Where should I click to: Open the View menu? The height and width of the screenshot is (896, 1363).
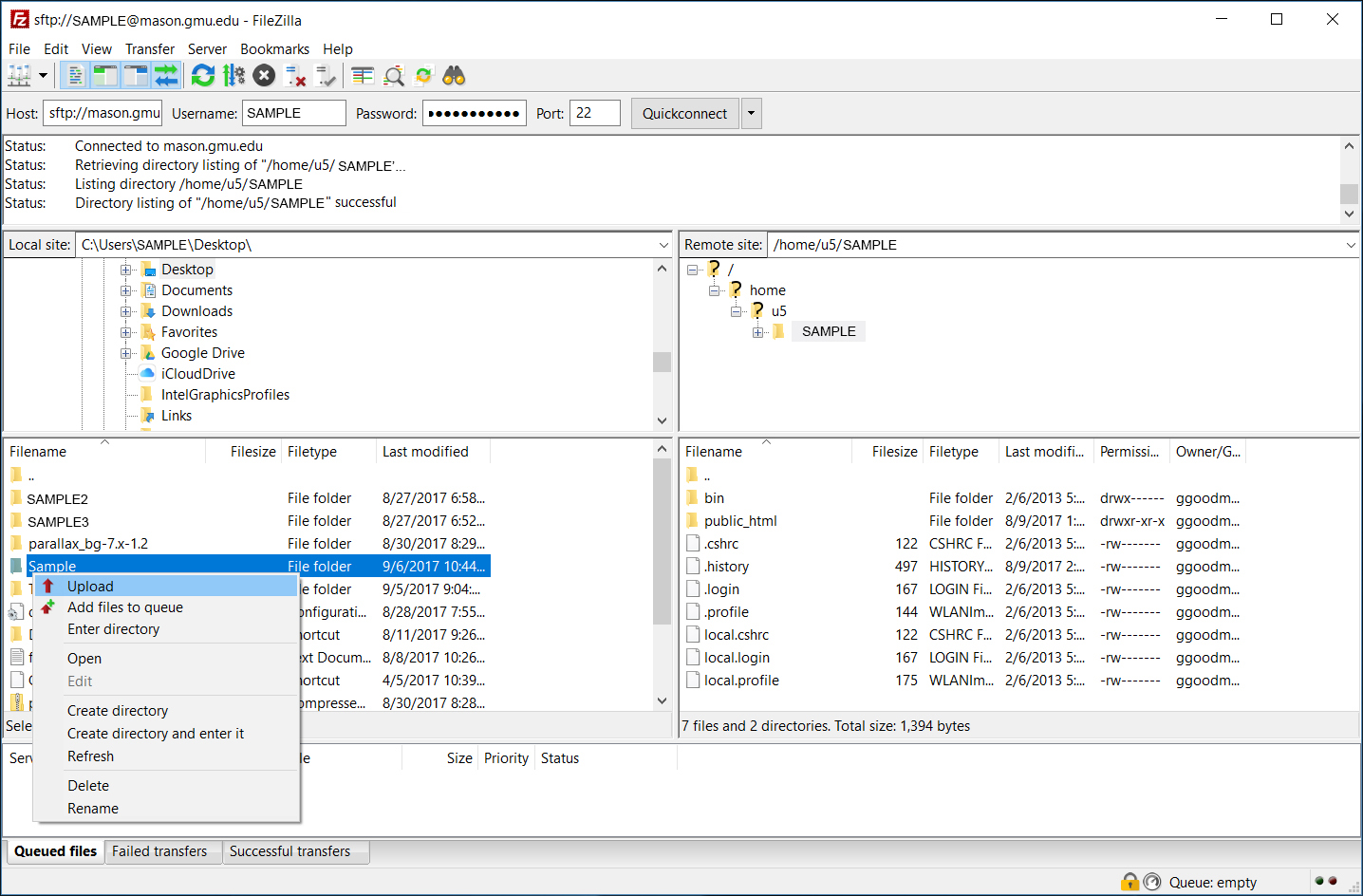tap(97, 49)
